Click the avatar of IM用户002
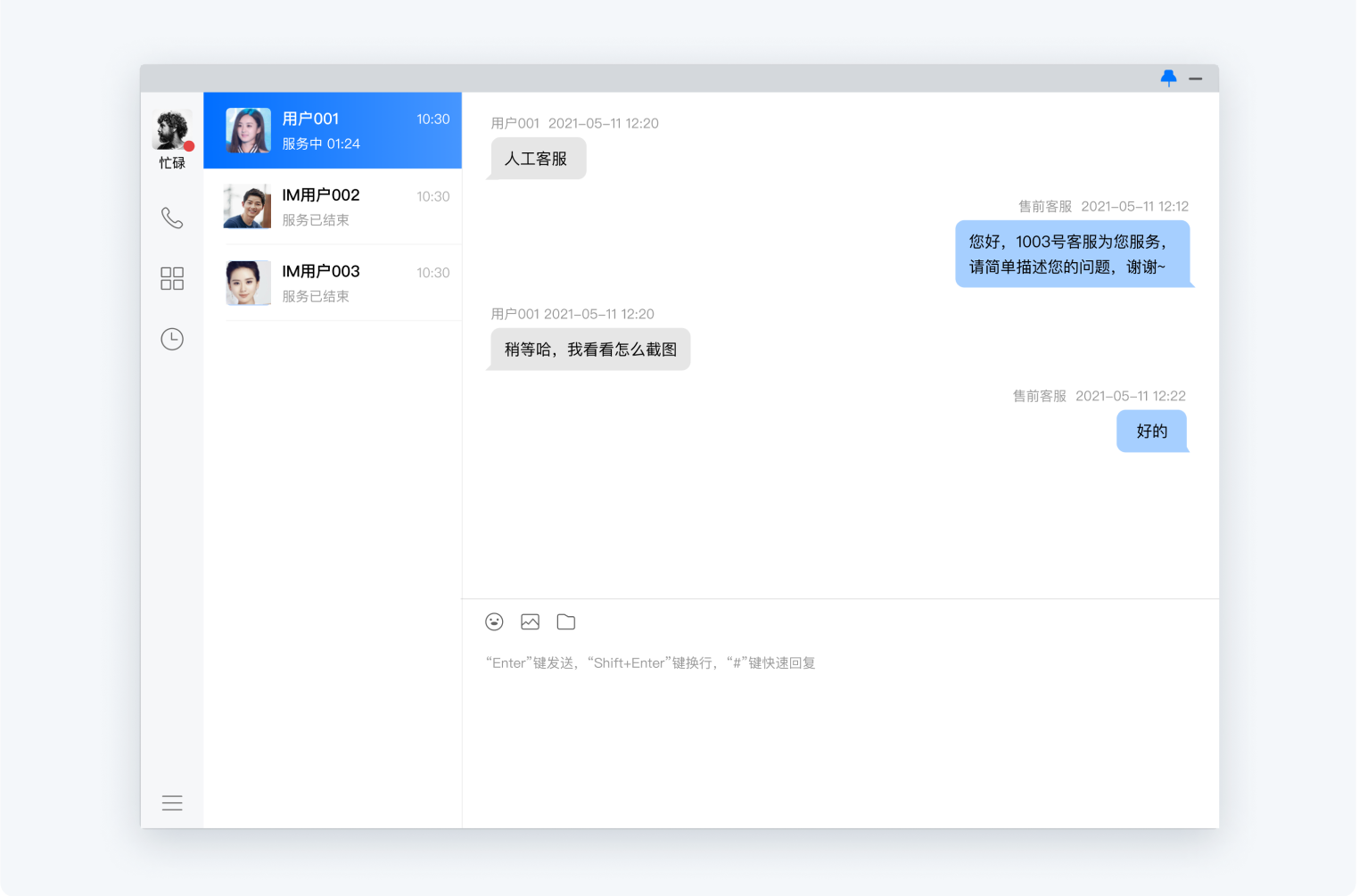The height and width of the screenshot is (896, 1359). coord(248,207)
